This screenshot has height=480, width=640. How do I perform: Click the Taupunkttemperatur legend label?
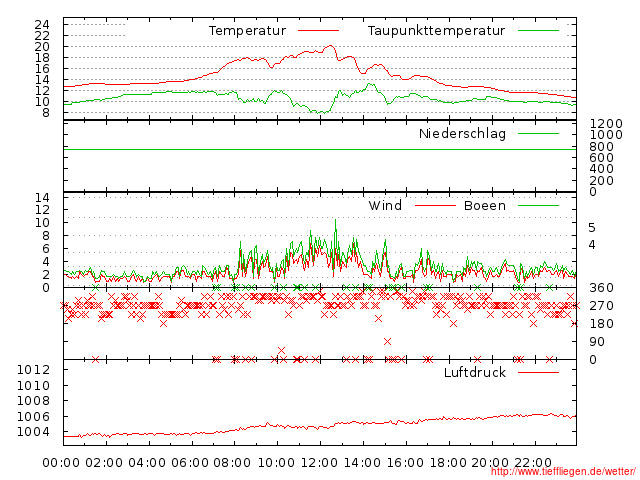(x=436, y=31)
